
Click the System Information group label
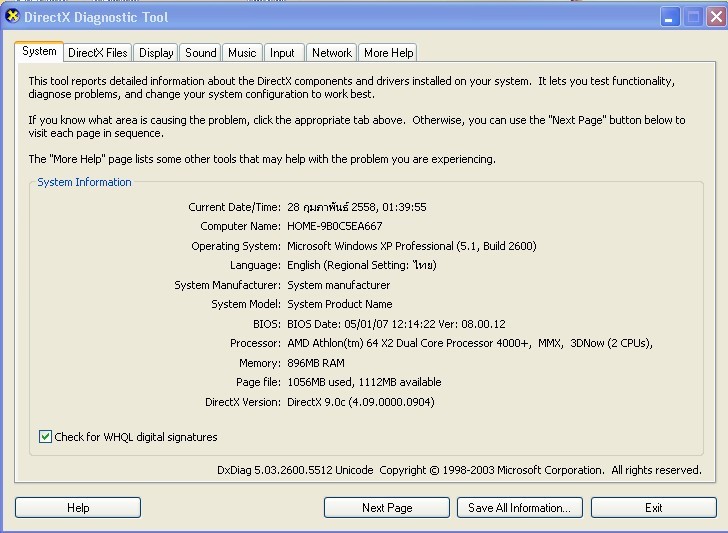(x=84, y=182)
